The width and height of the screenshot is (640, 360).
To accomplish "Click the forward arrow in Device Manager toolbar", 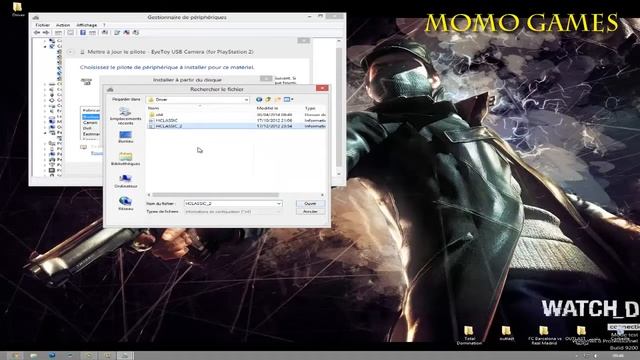I will click(46, 32).
